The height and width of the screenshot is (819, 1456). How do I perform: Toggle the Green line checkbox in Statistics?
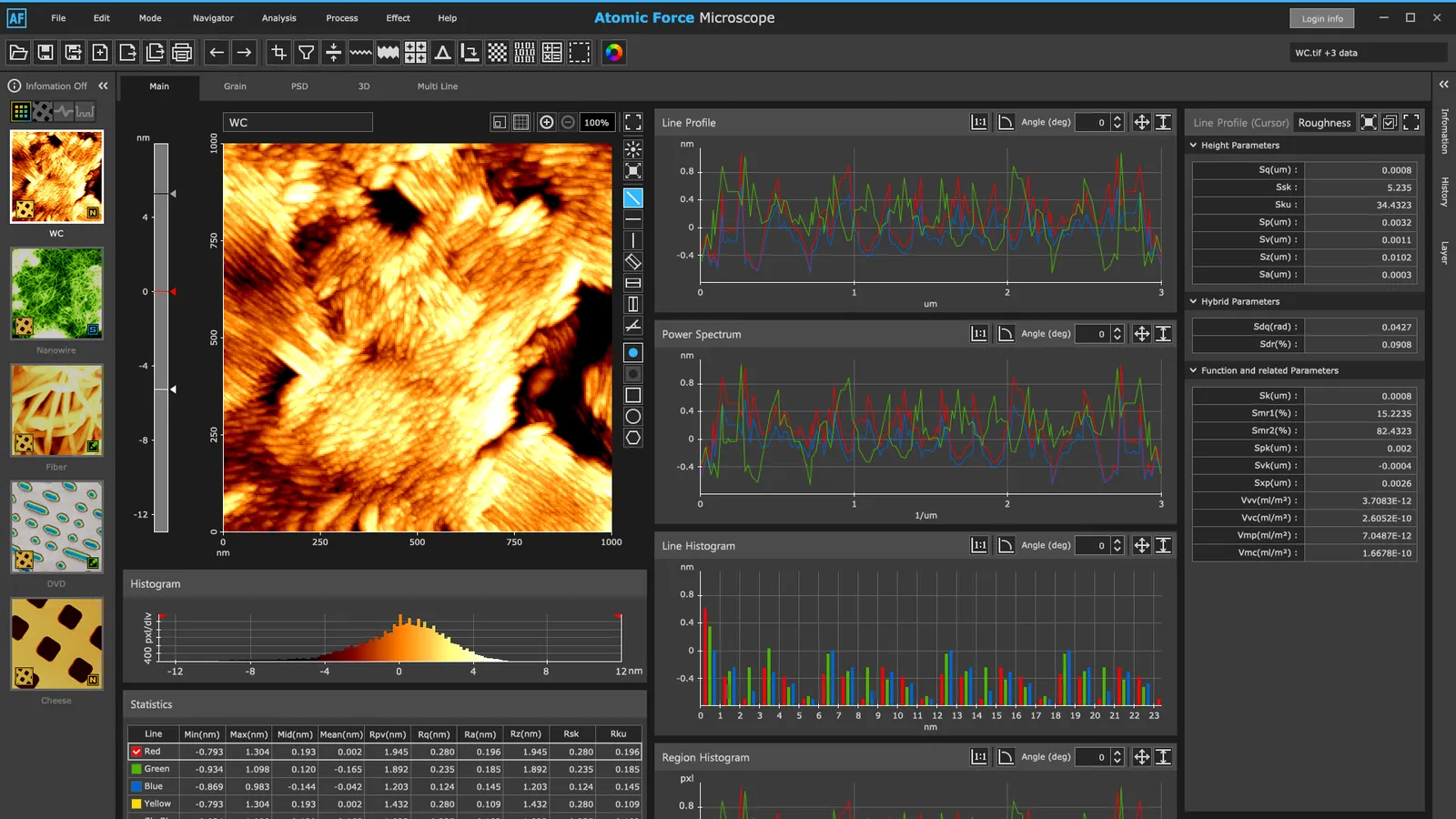(x=136, y=769)
